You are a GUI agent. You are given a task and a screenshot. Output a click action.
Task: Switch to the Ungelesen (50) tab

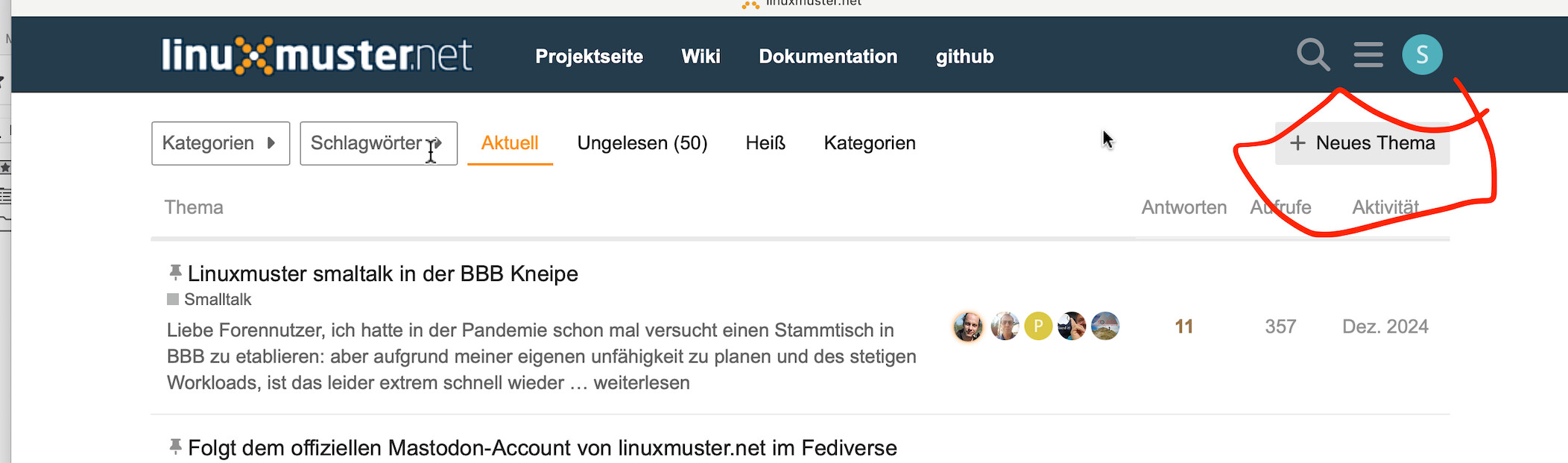point(642,143)
